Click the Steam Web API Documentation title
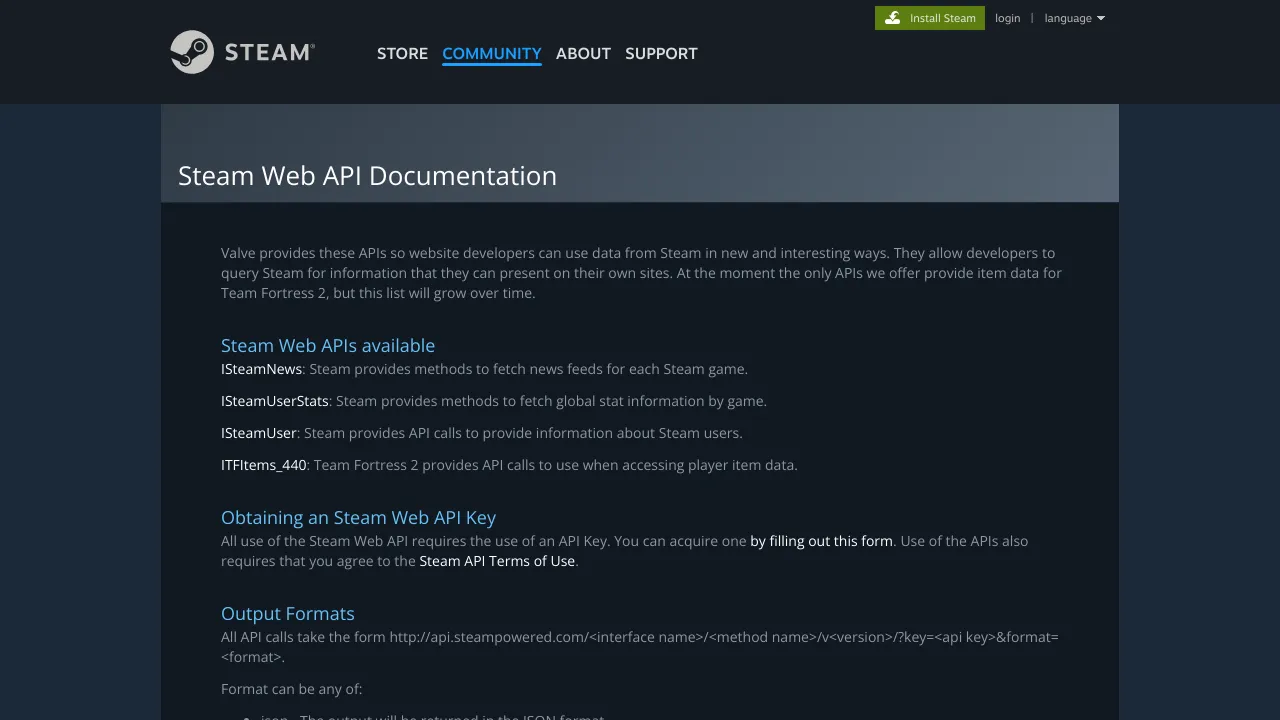The image size is (1280, 720). click(x=367, y=175)
